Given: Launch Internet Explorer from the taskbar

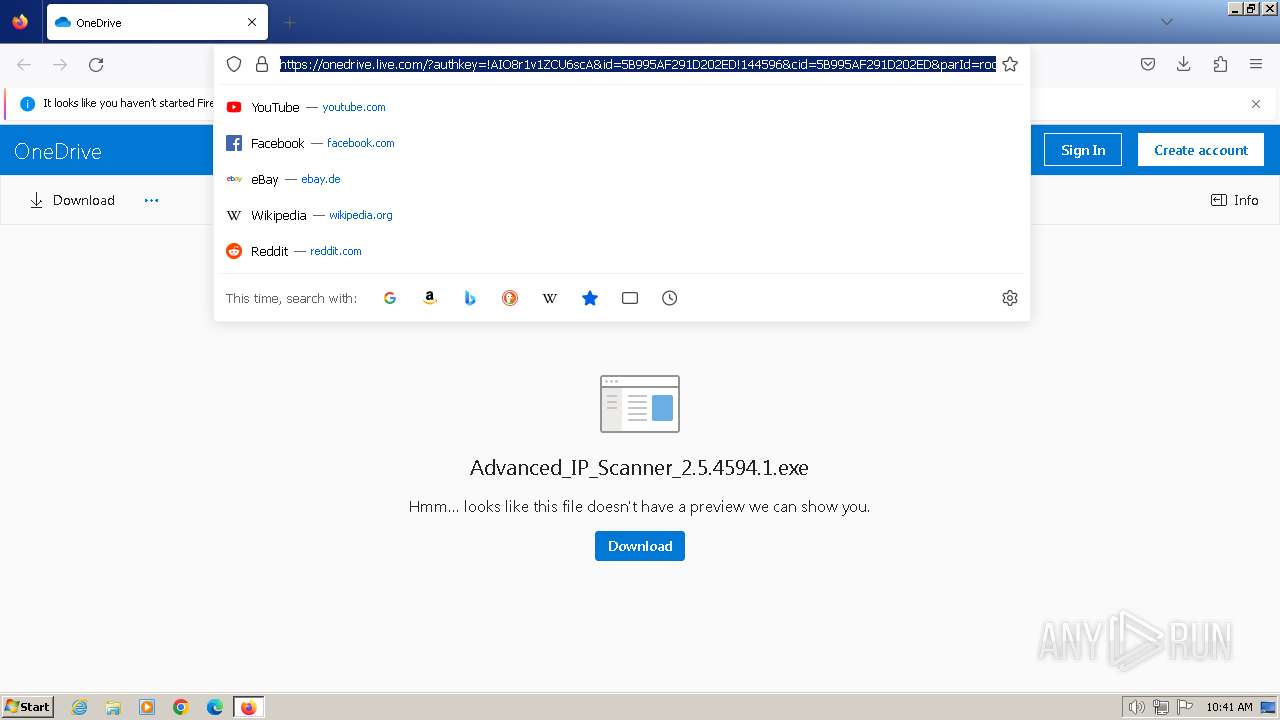Looking at the screenshot, I should click(x=80, y=707).
